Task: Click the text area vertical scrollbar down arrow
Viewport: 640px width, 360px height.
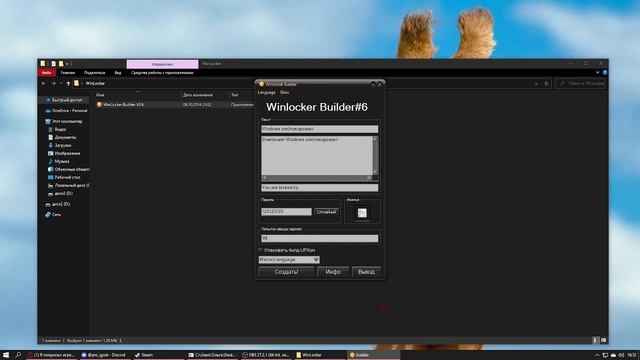Action: point(375,172)
